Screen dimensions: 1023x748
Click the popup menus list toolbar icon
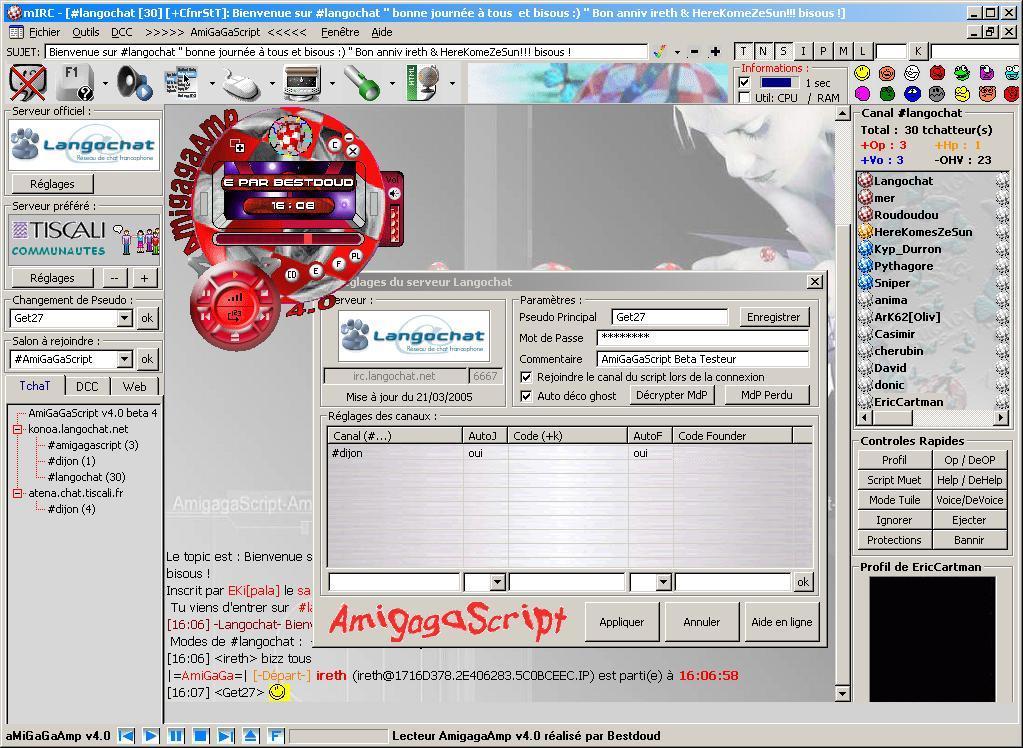tap(181, 83)
